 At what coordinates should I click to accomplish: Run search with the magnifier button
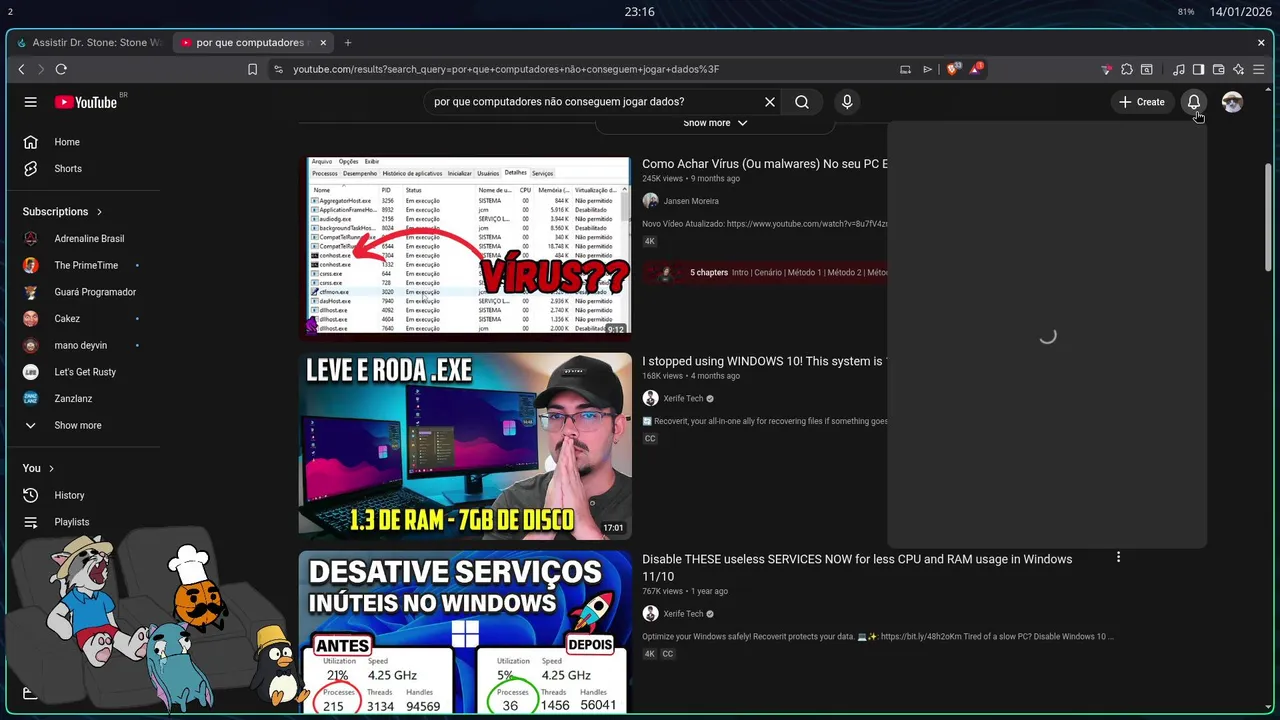(802, 102)
